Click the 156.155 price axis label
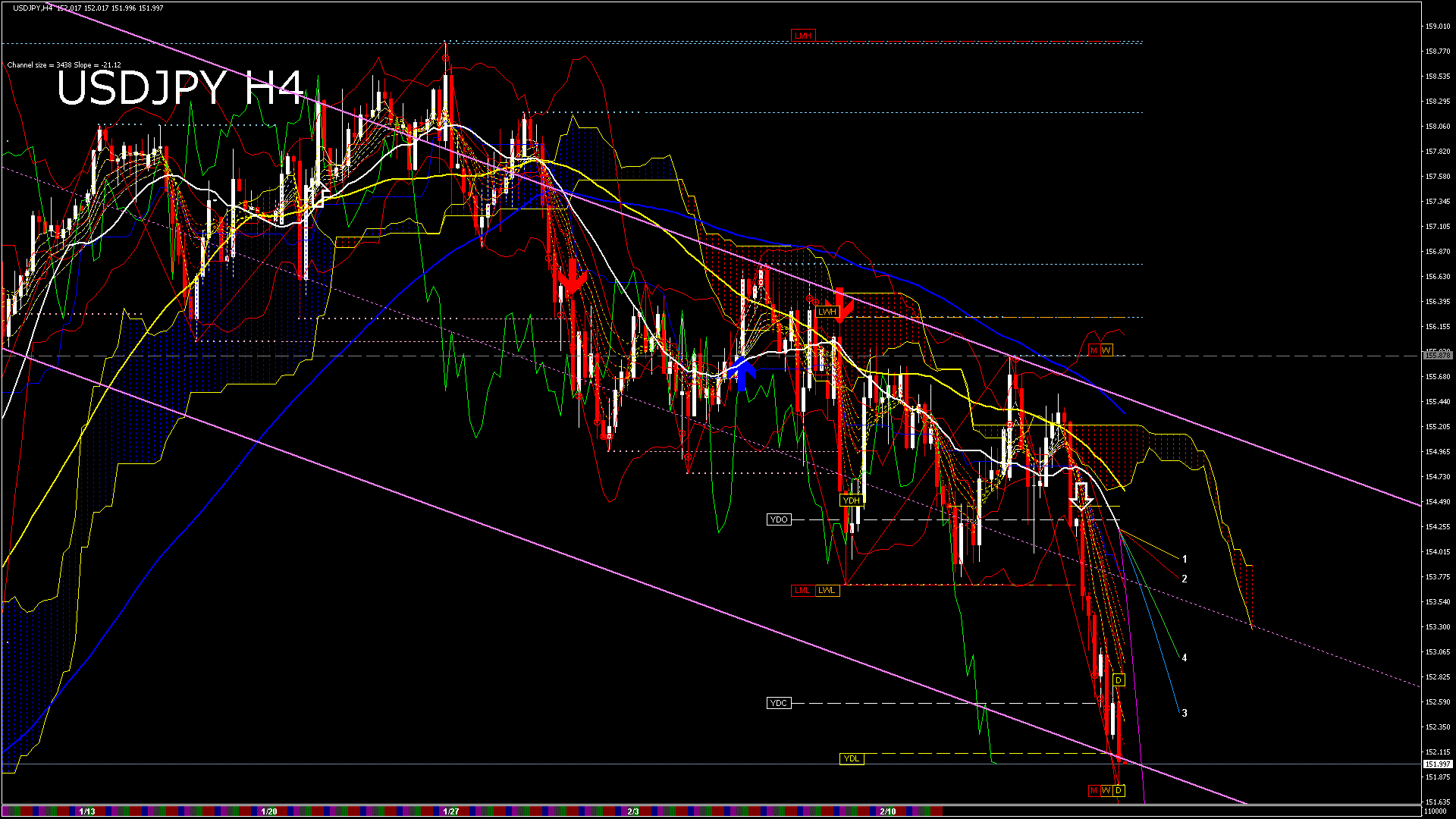 coord(1438,327)
